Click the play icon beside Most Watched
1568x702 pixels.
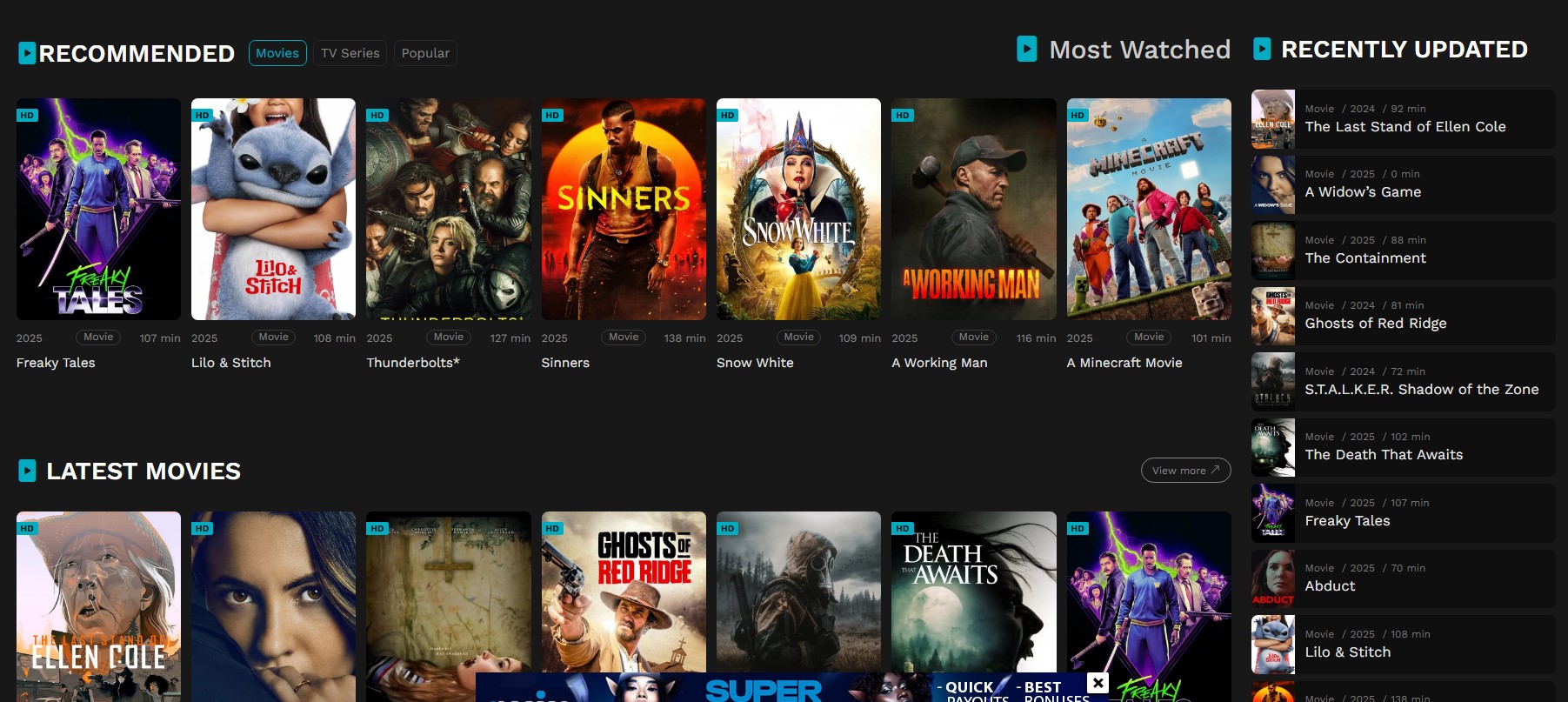(1027, 49)
